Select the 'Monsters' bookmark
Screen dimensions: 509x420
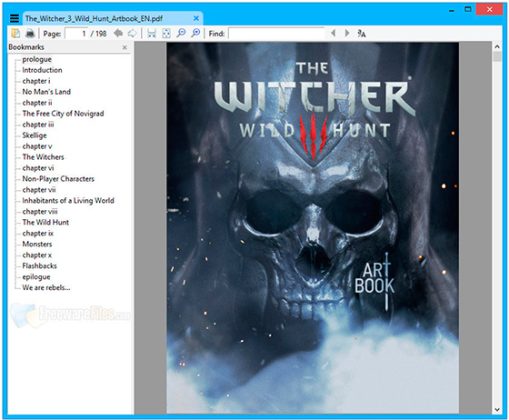tap(37, 244)
